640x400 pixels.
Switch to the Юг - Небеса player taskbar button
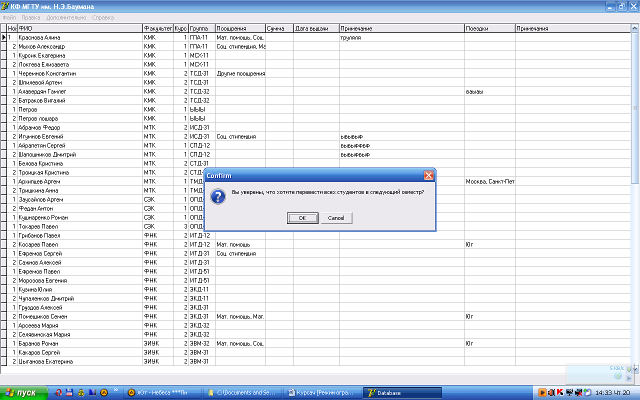[x=162, y=393]
